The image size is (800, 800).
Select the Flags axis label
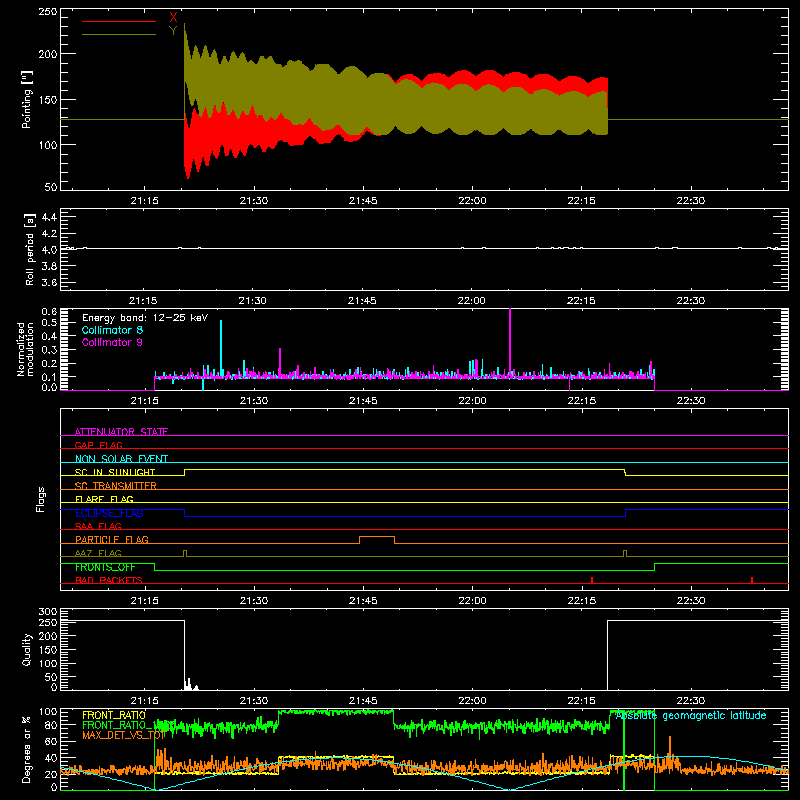pos(41,499)
